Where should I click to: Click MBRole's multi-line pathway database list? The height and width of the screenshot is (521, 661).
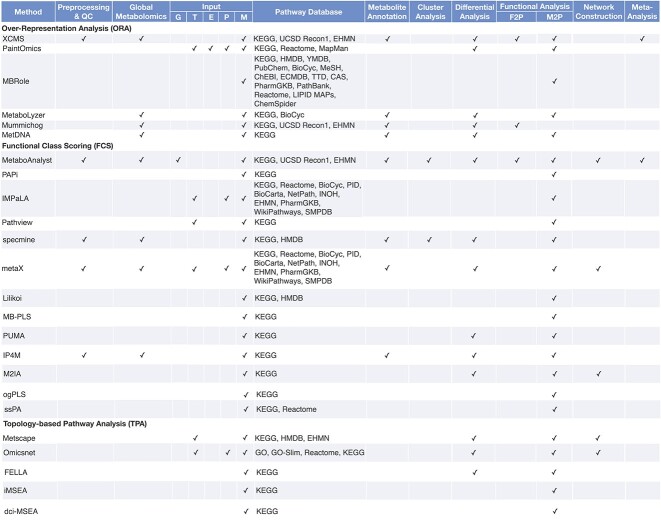point(301,81)
